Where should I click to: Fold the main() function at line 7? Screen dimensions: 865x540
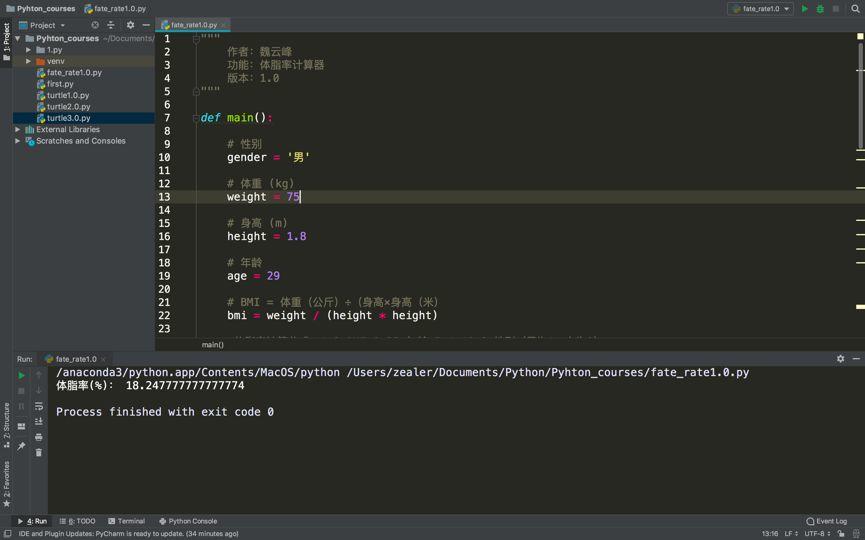point(196,117)
